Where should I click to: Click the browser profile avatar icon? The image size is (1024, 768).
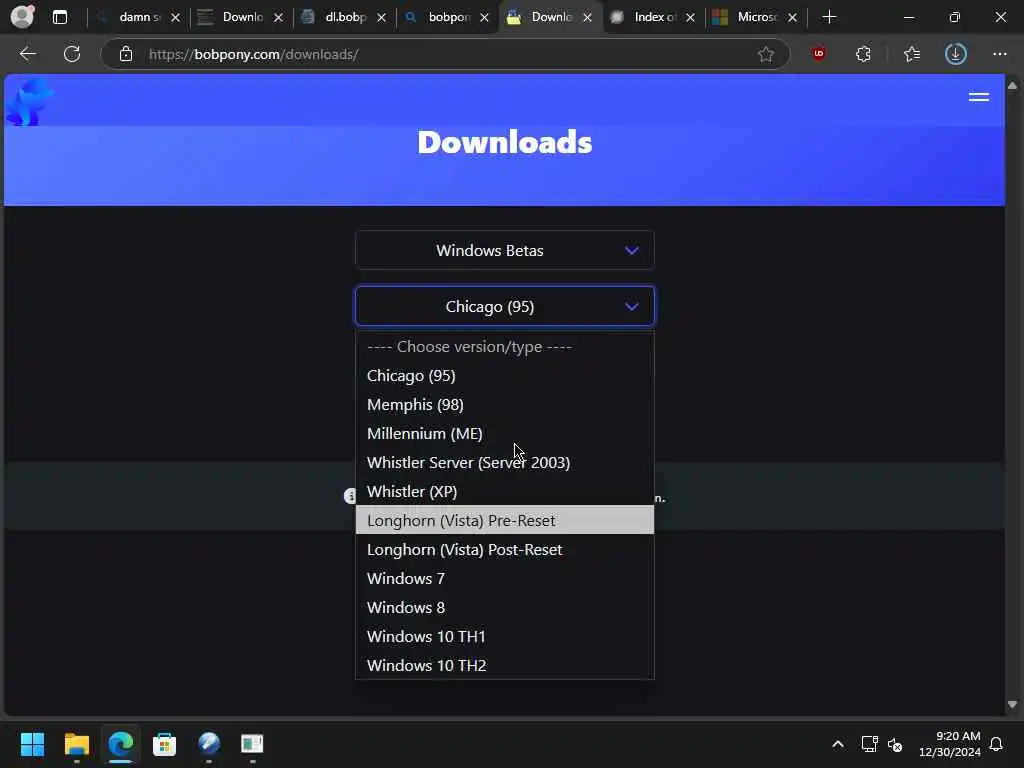click(22, 16)
